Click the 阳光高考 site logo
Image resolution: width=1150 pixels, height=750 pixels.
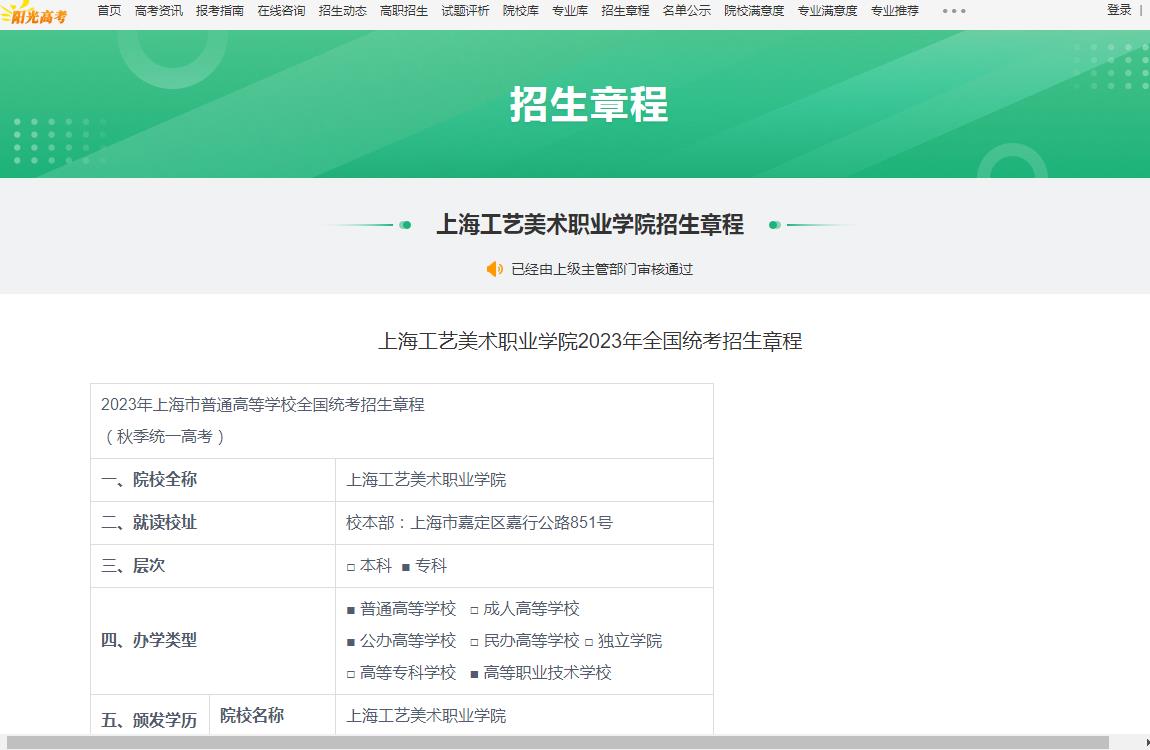coord(34,13)
